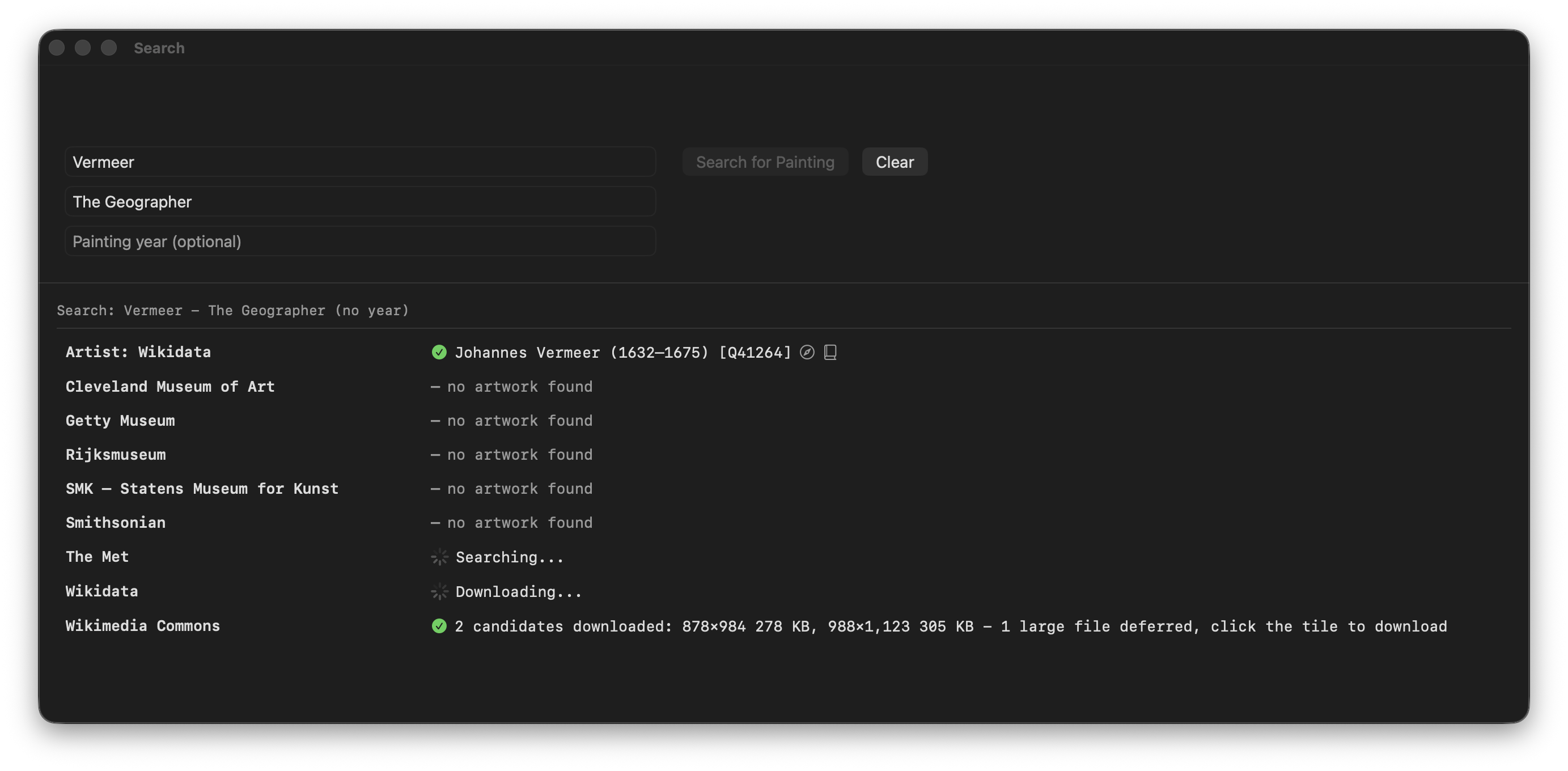This screenshot has height=771, width=1568.
Task: Click the Search window title
Action: tap(159, 48)
